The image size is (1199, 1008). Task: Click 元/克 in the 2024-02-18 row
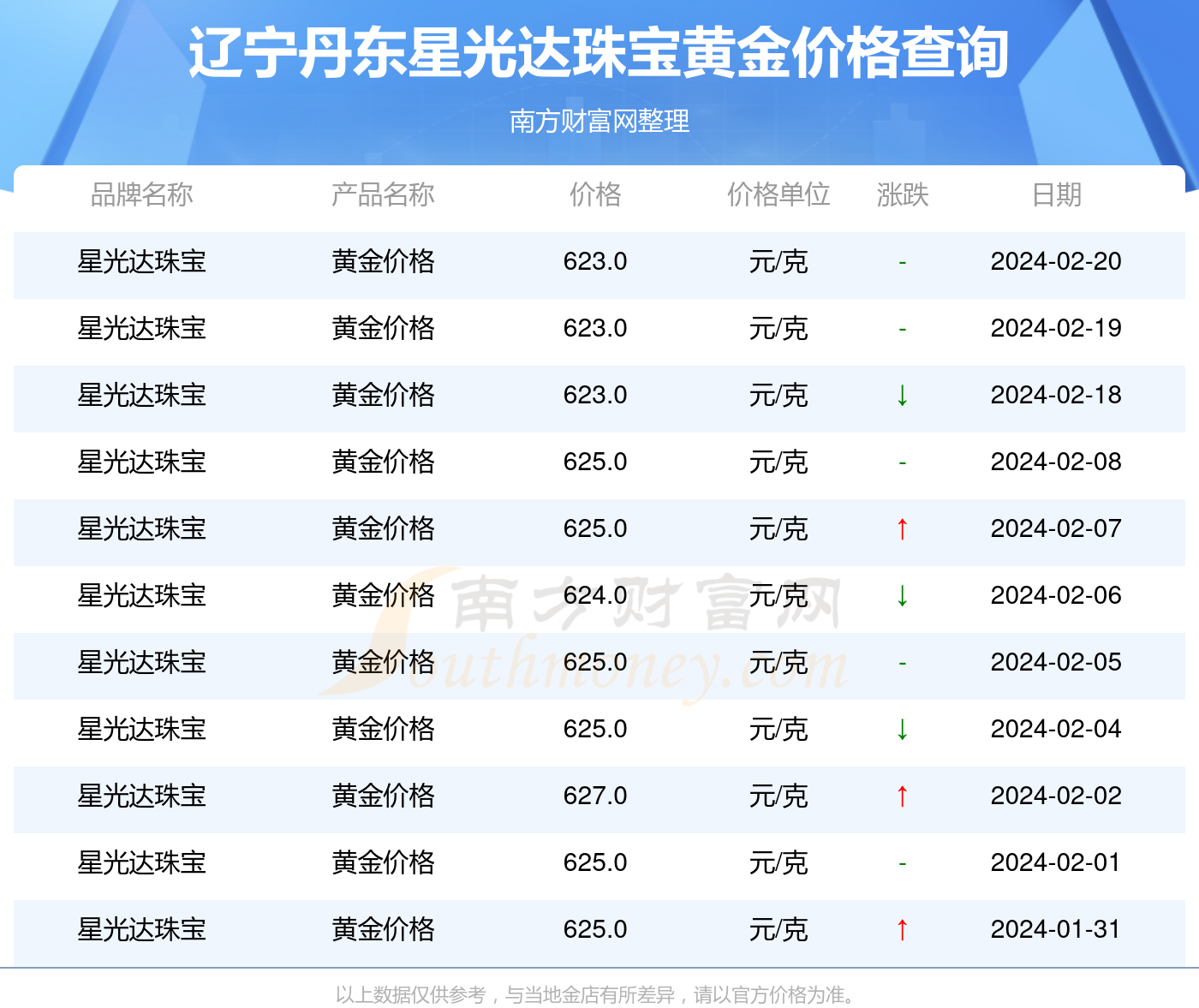point(778,395)
